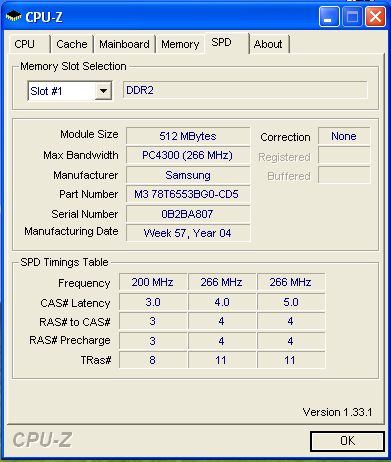Click the DDR2 memory type field
The width and height of the screenshot is (391, 462).
[x=245, y=90]
